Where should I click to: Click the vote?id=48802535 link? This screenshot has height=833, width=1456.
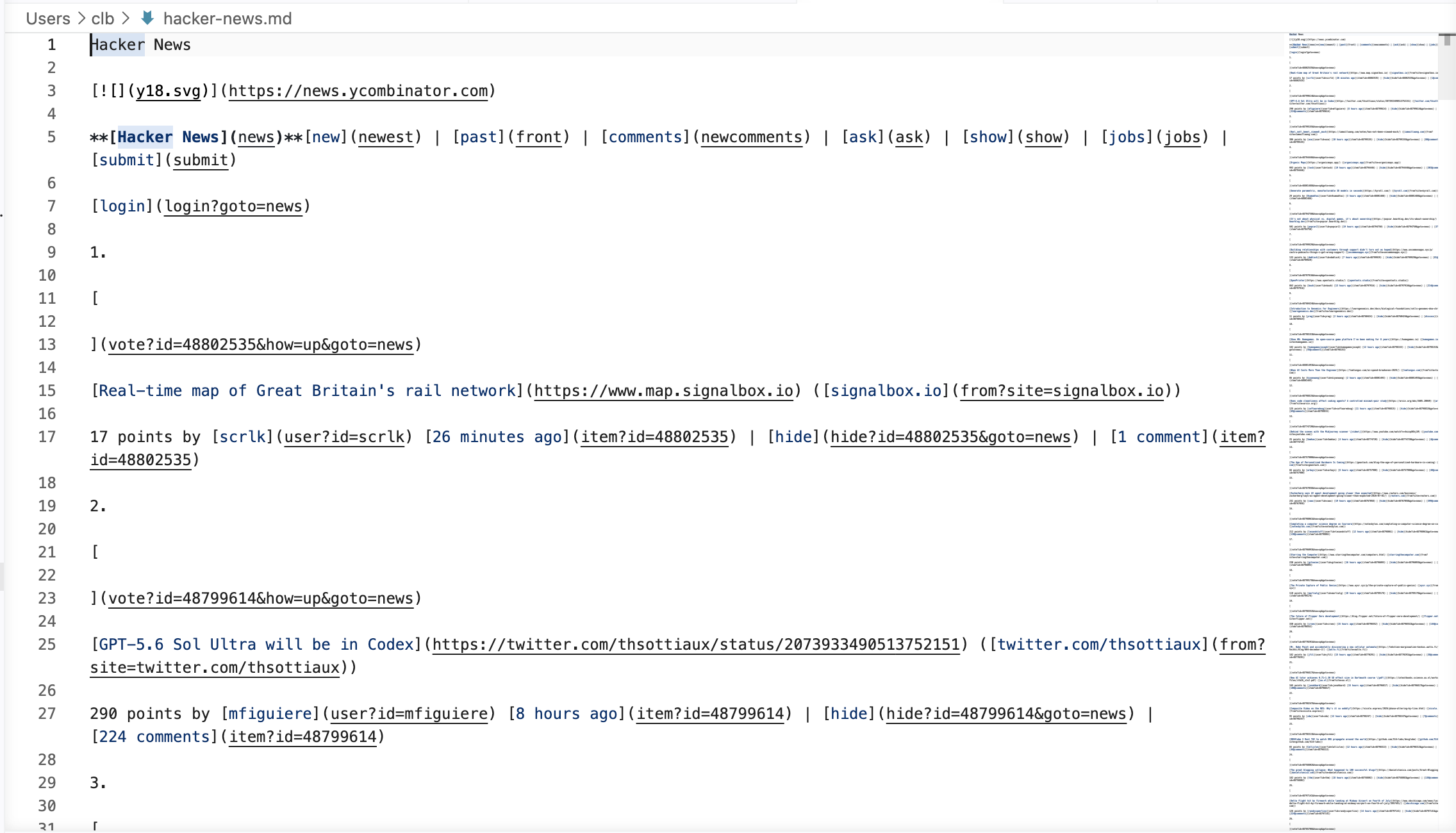(x=261, y=345)
